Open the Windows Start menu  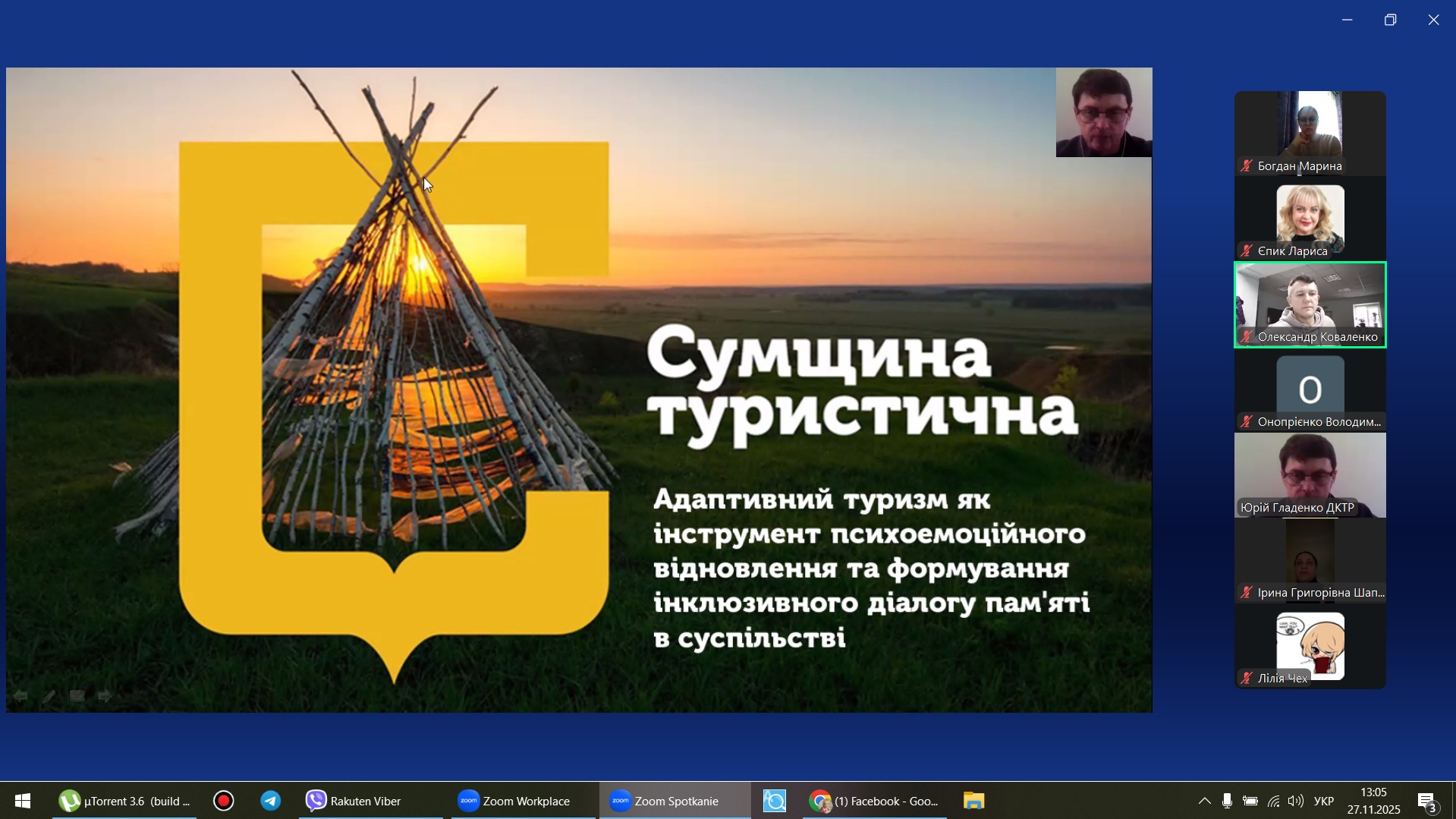pyautogui.click(x=23, y=801)
